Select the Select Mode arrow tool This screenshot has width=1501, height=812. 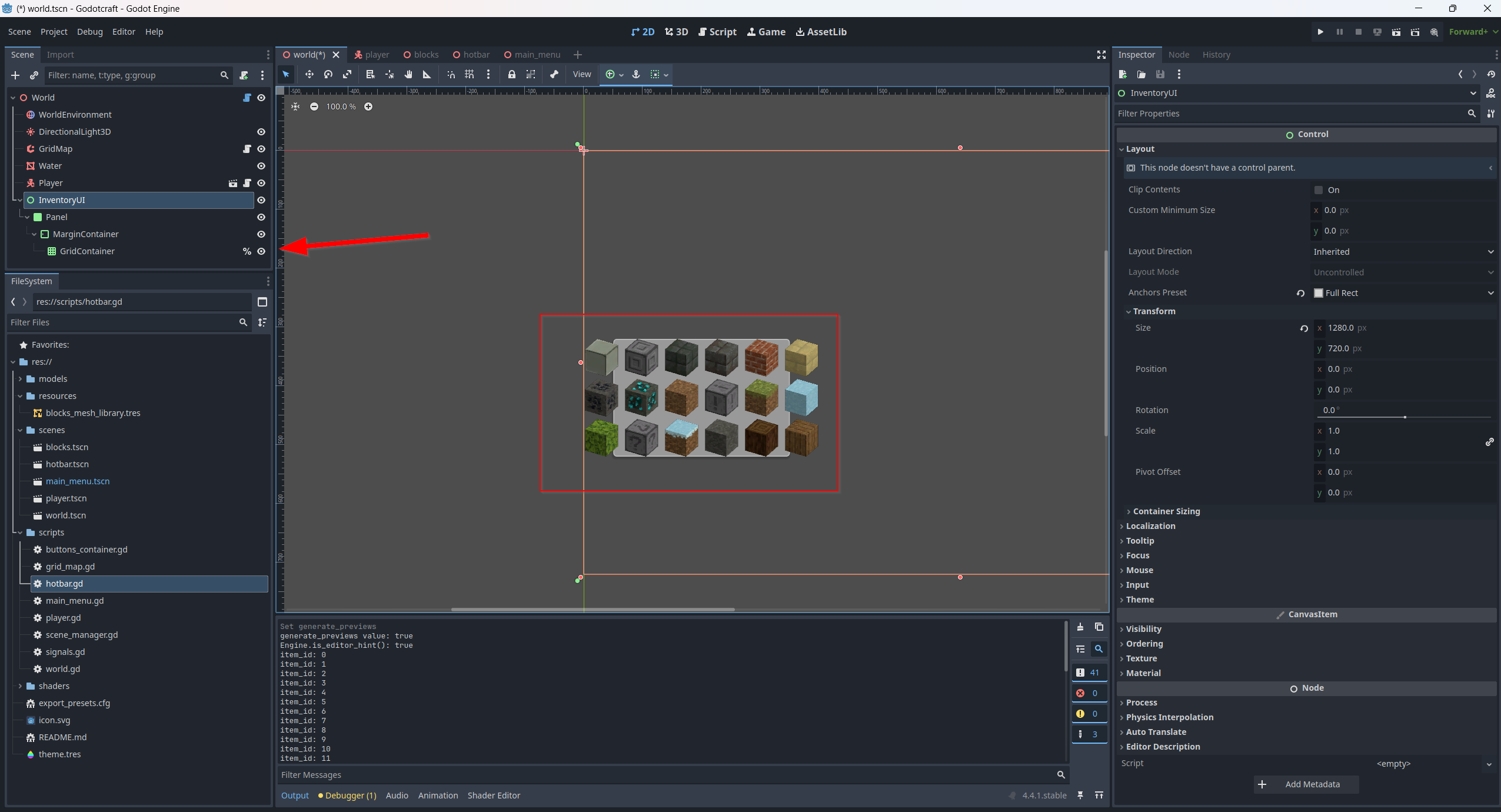tap(286, 74)
